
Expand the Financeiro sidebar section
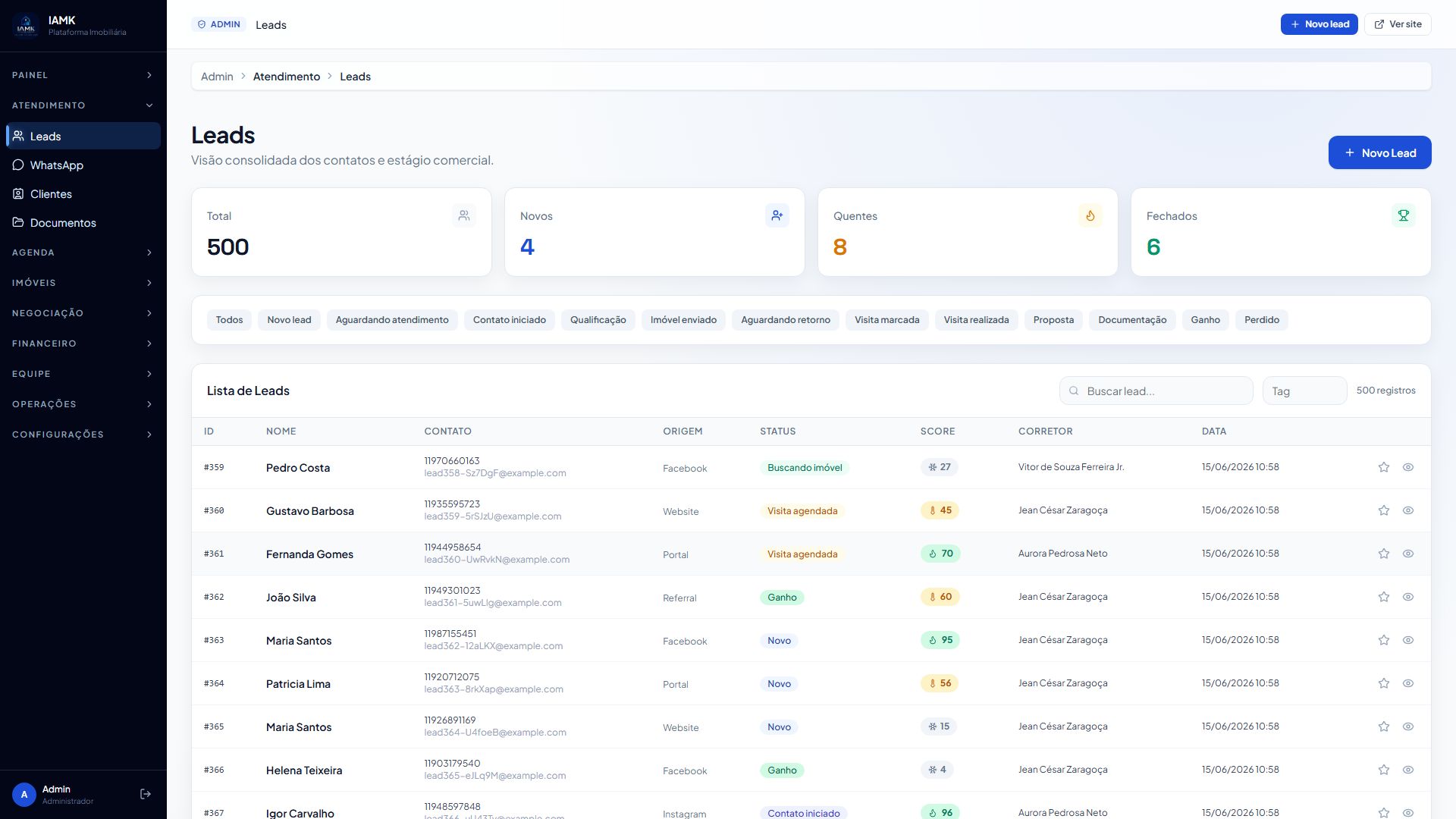coord(83,344)
